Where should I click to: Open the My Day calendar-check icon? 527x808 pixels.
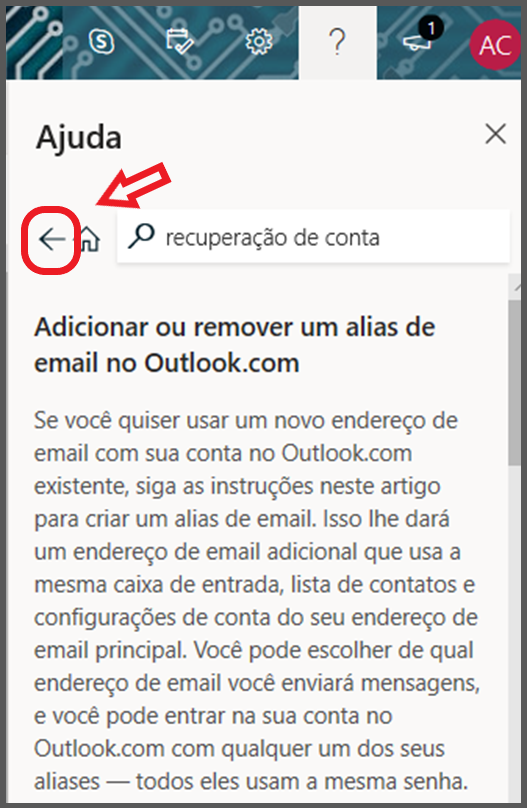(180, 42)
